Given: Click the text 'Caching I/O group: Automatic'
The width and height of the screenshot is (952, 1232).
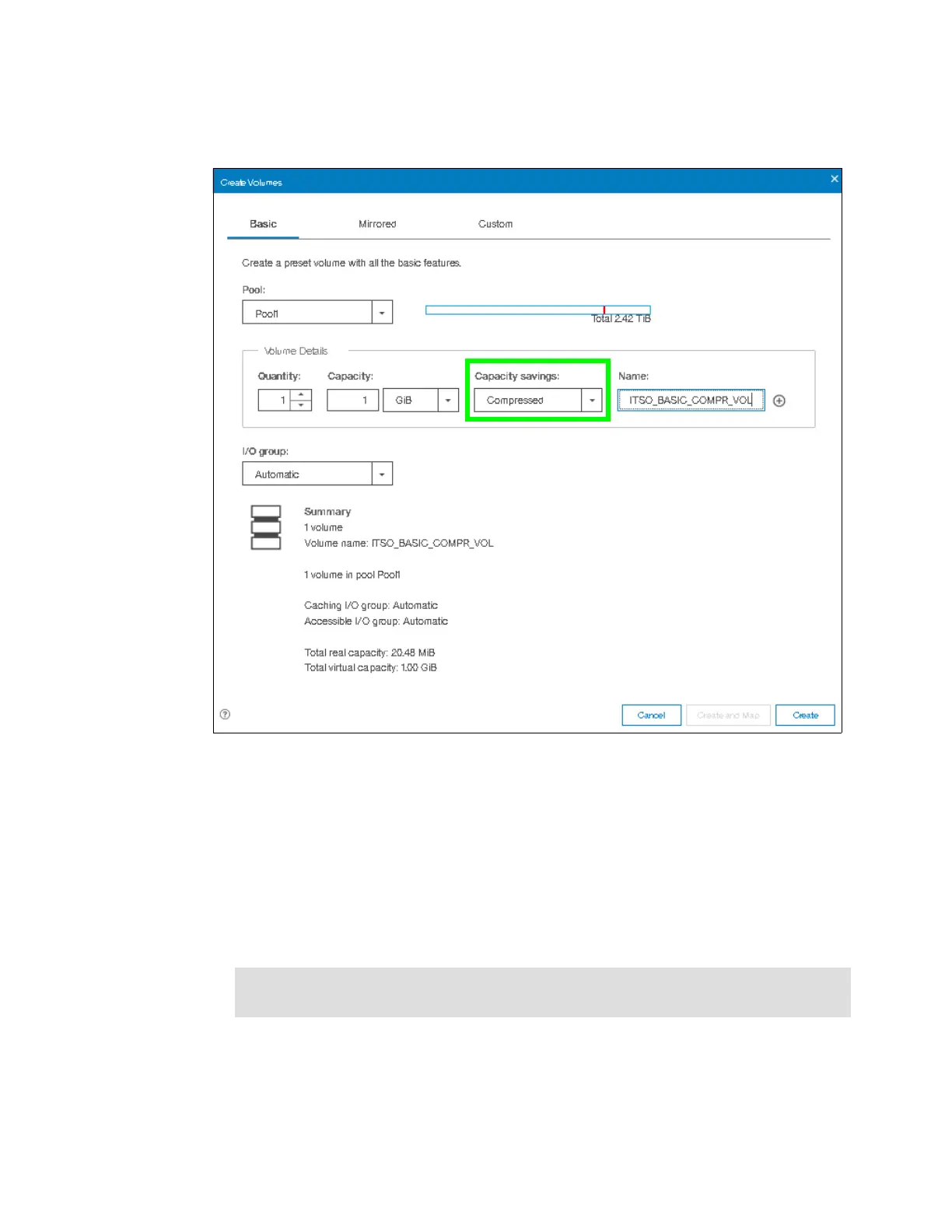Looking at the screenshot, I should pos(371,605).
